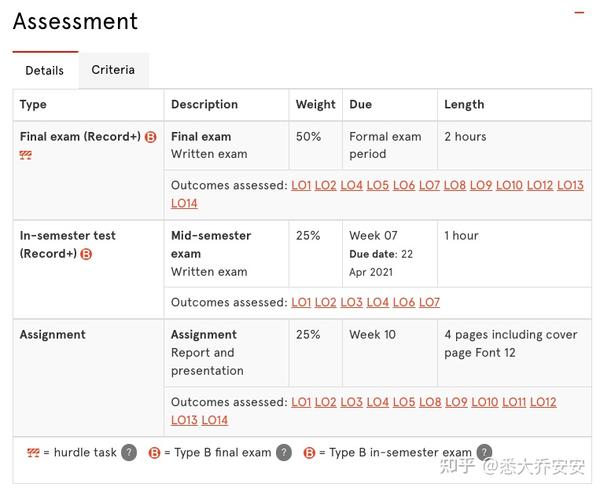Select the Details tab
This screenshot has width=600, height=491.
[45, 70]
